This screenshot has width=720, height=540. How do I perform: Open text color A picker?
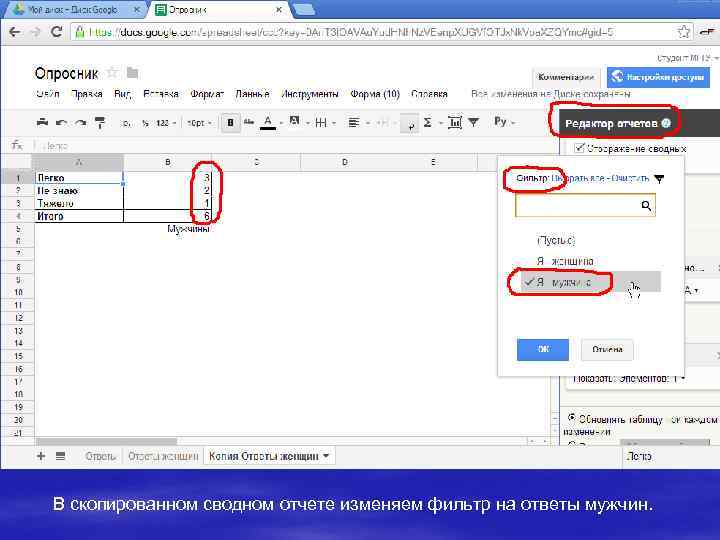[268, 123]
